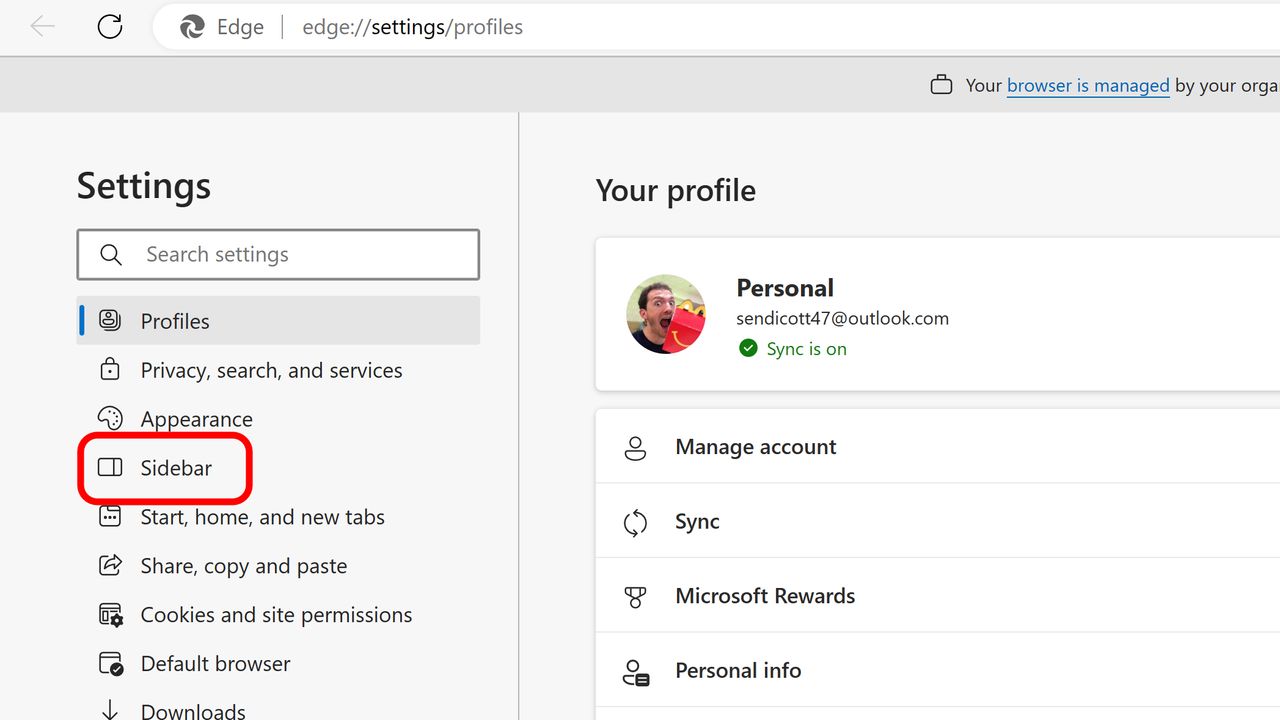Click the Default browser icon

click(x=111, y=663)
